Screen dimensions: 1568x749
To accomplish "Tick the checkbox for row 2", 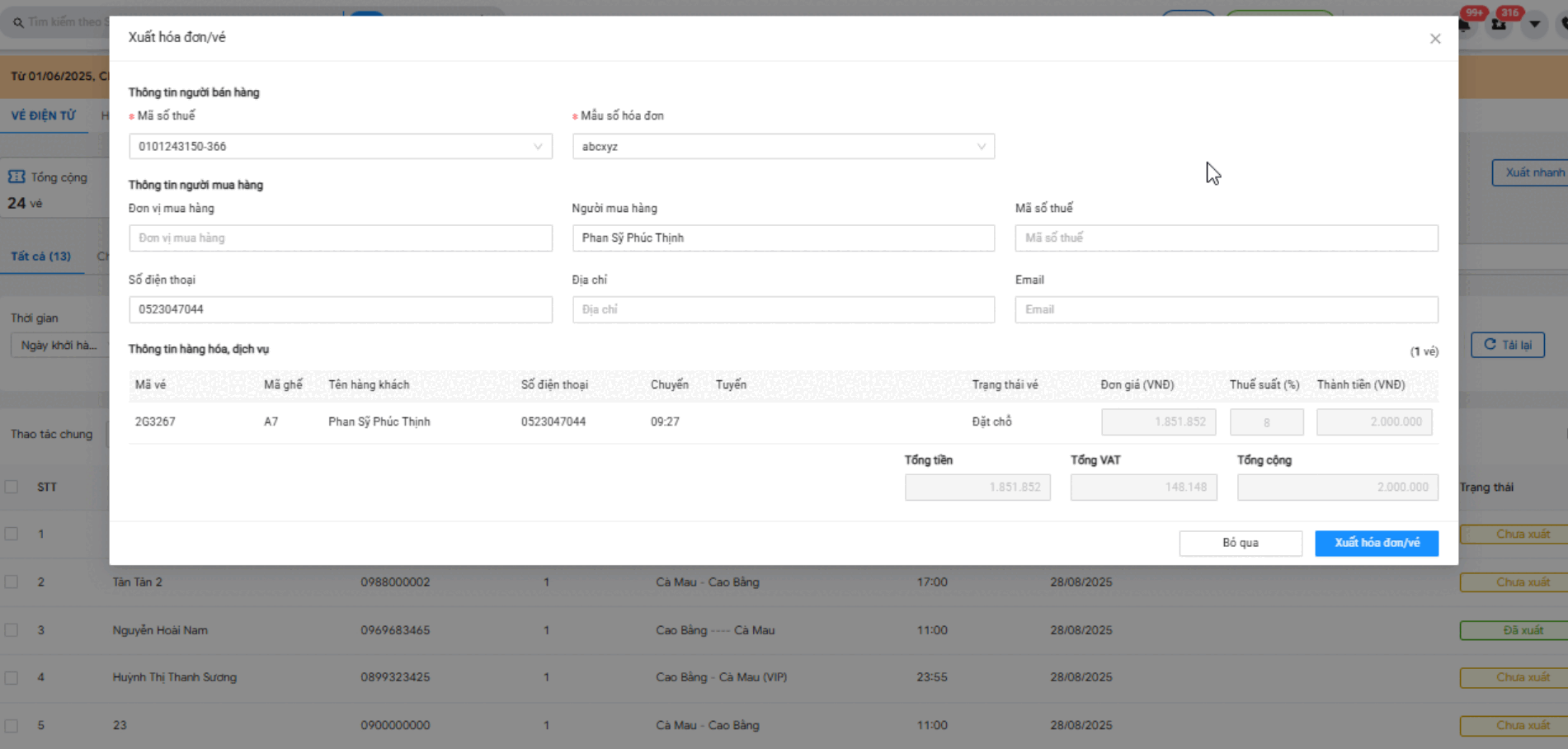I will 12,582.
